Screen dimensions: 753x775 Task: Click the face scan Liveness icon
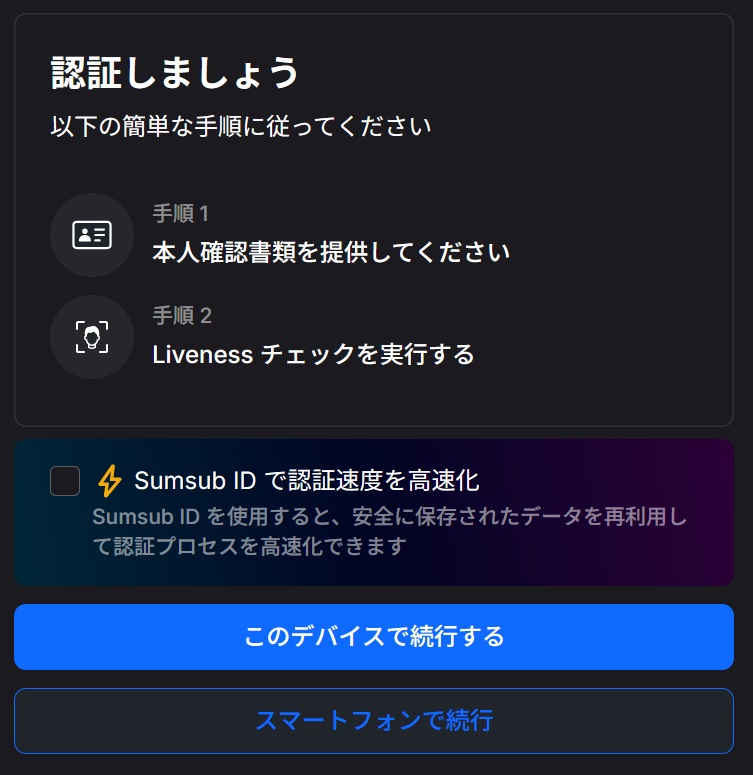pos(92,337)
